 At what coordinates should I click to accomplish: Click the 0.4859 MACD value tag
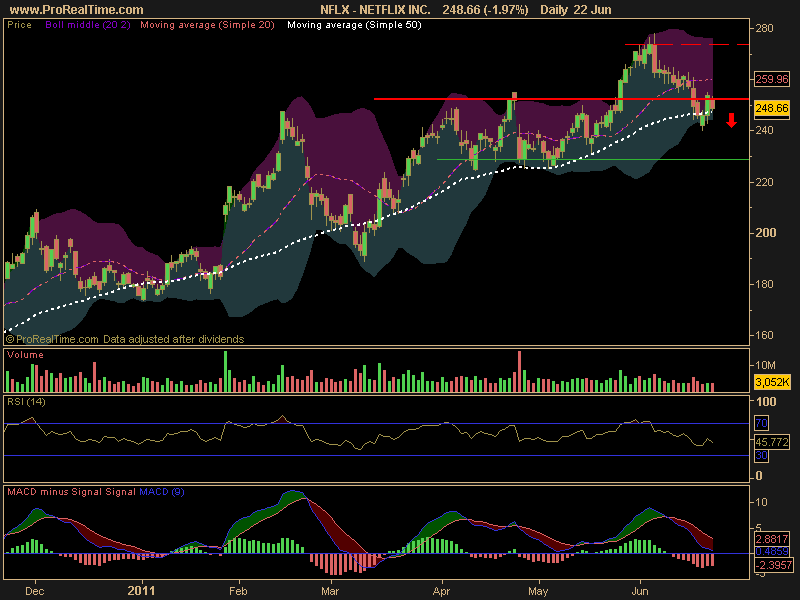pos(772,552)
